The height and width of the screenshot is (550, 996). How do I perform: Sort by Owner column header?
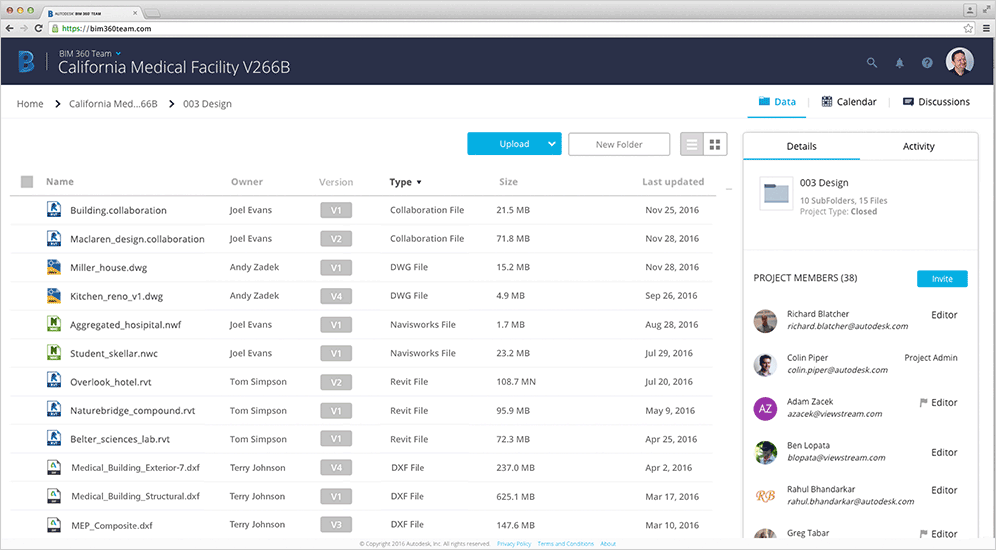tap(246, 182)
